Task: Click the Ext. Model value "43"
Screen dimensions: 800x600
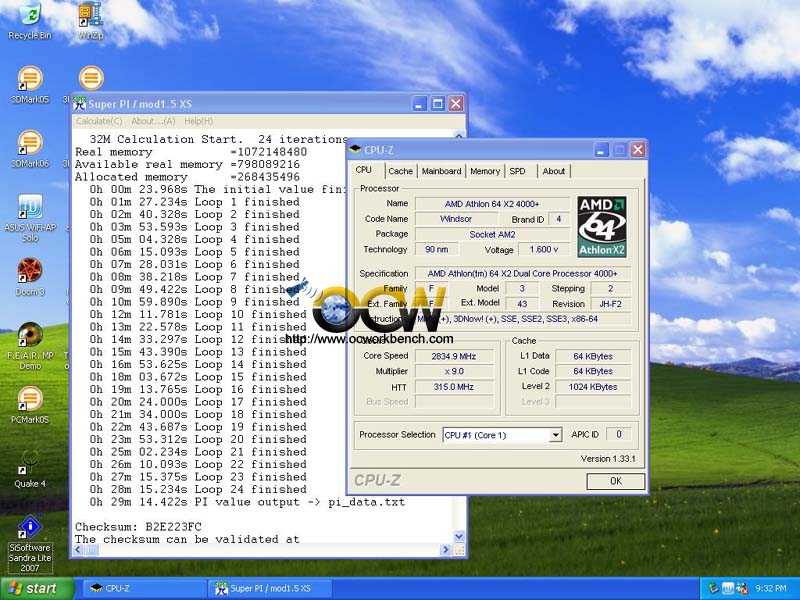Action: [522, 304]
